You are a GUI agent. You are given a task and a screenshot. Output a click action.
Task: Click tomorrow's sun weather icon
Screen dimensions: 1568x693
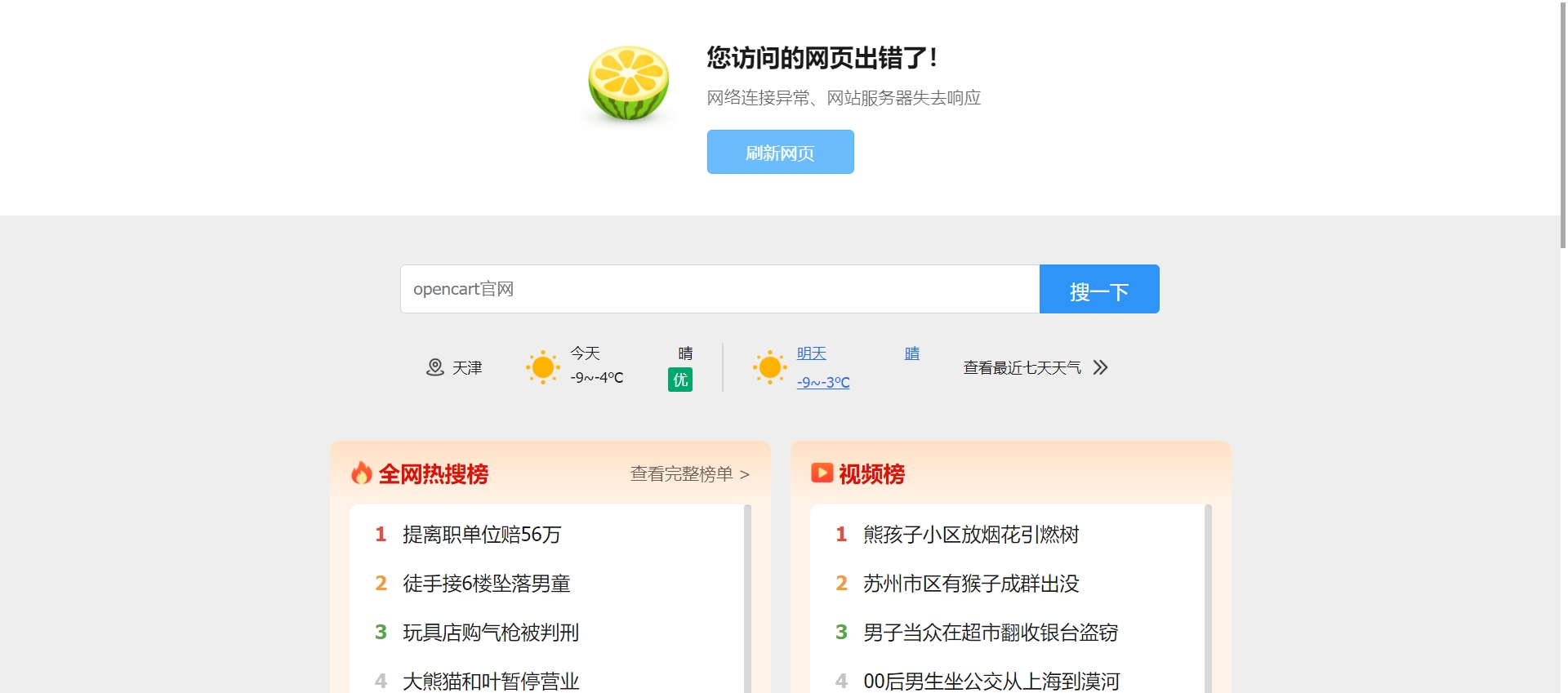point(769,367)
